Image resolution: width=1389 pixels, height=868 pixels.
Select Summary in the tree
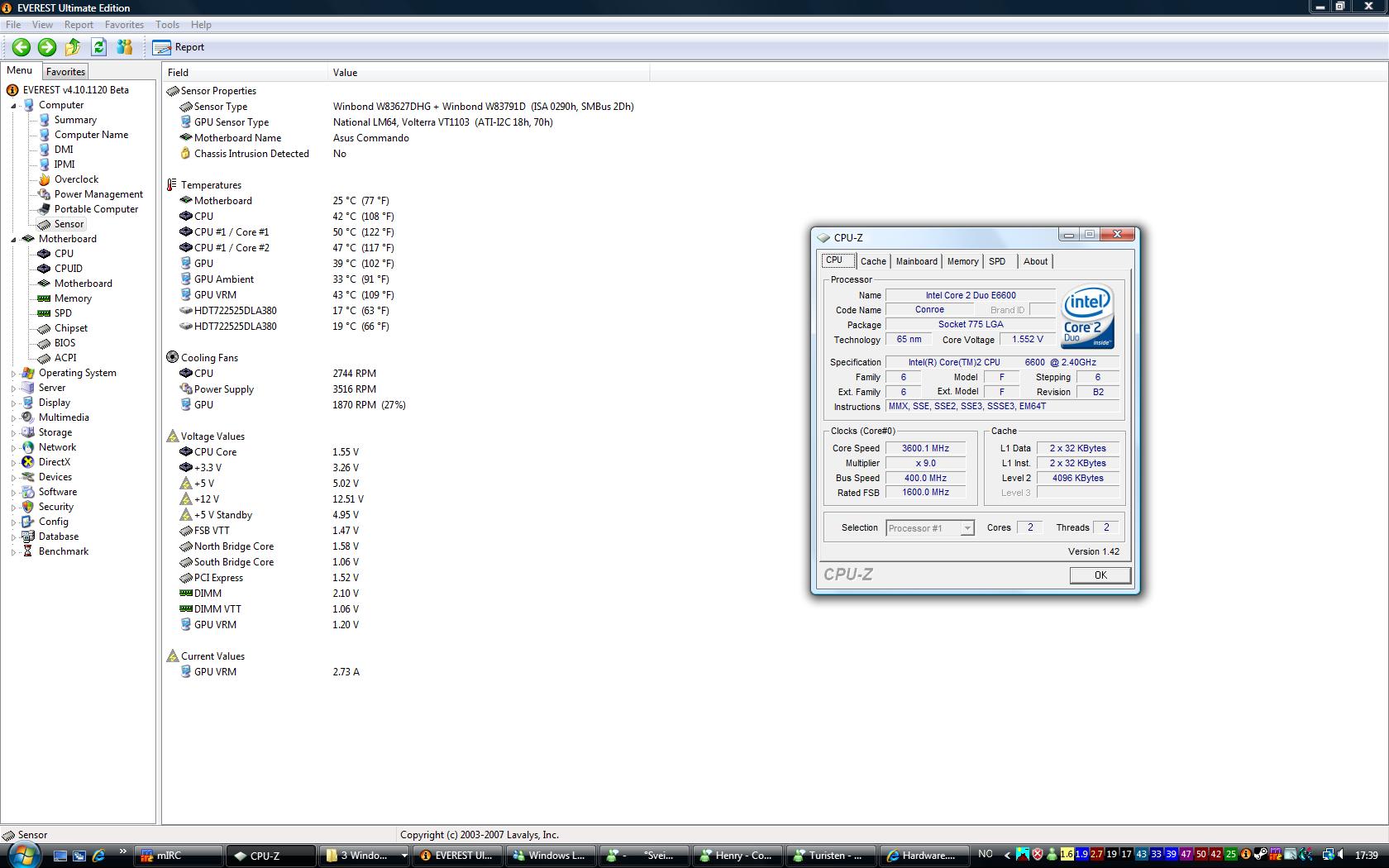(75, 120)
